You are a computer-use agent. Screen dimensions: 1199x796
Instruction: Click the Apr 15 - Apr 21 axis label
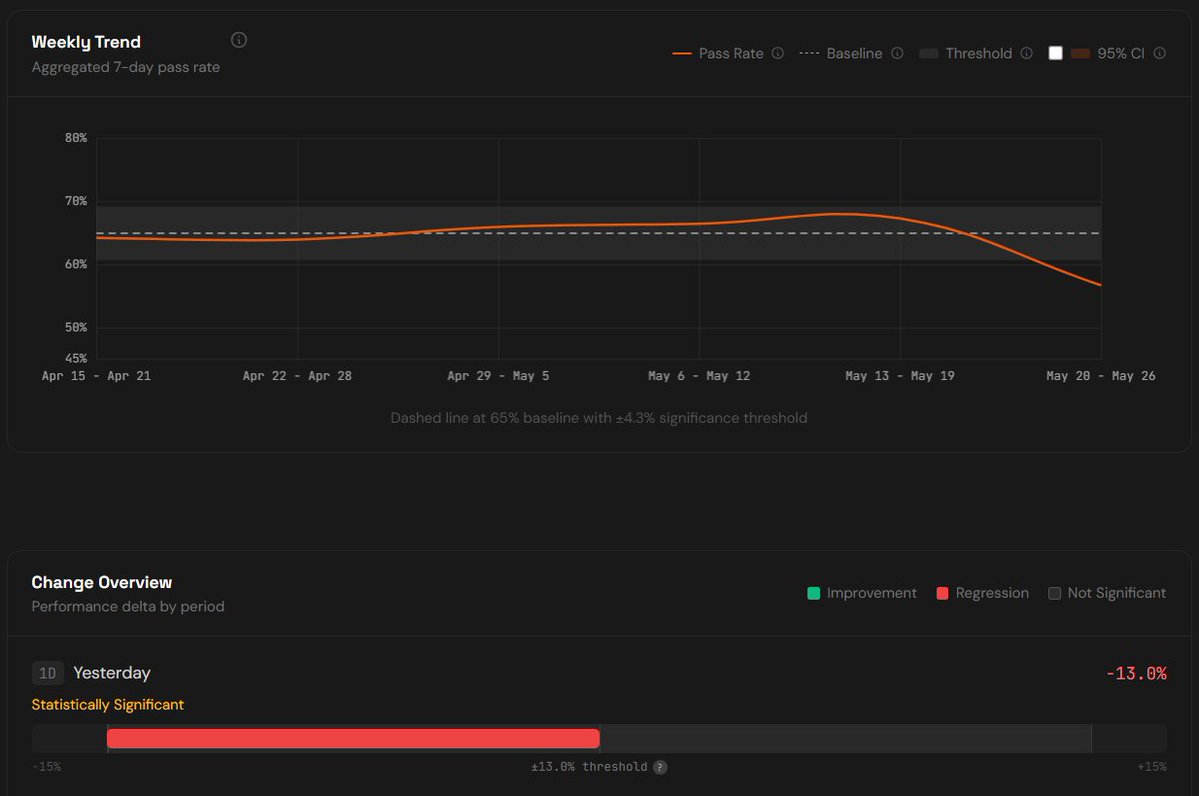click(x=96, y=375)
